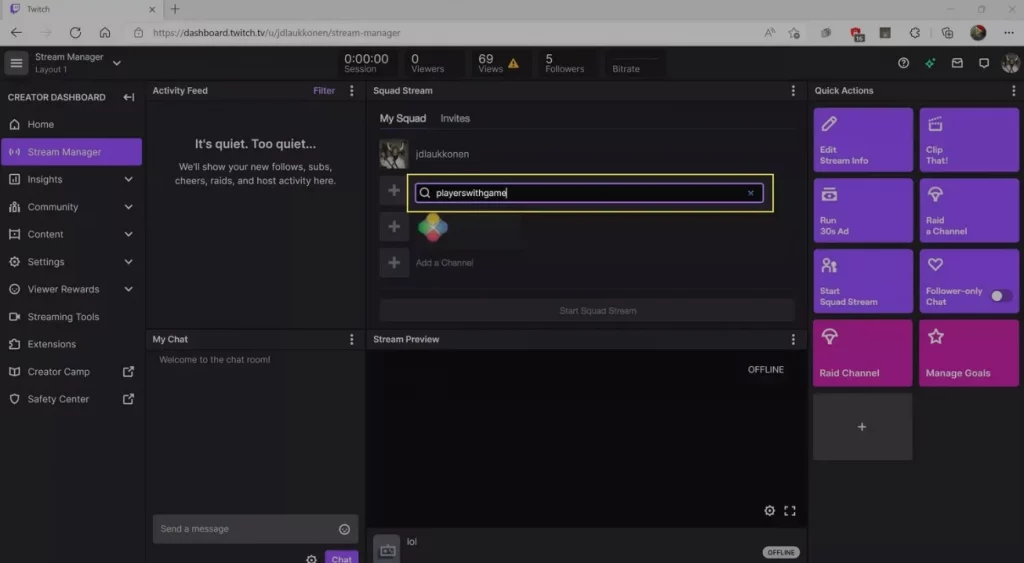Switch to the My Squad tab
1024x563 pixels.
(402, 118)
